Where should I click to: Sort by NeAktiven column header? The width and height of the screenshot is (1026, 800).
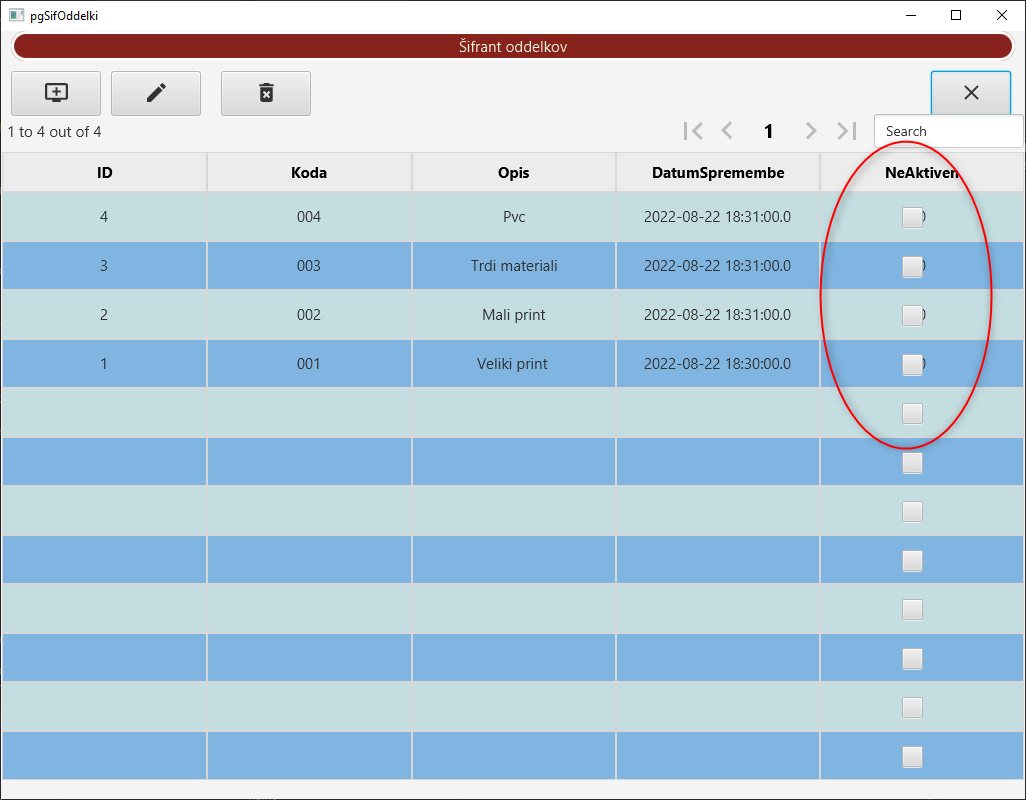tap(922, 173)
